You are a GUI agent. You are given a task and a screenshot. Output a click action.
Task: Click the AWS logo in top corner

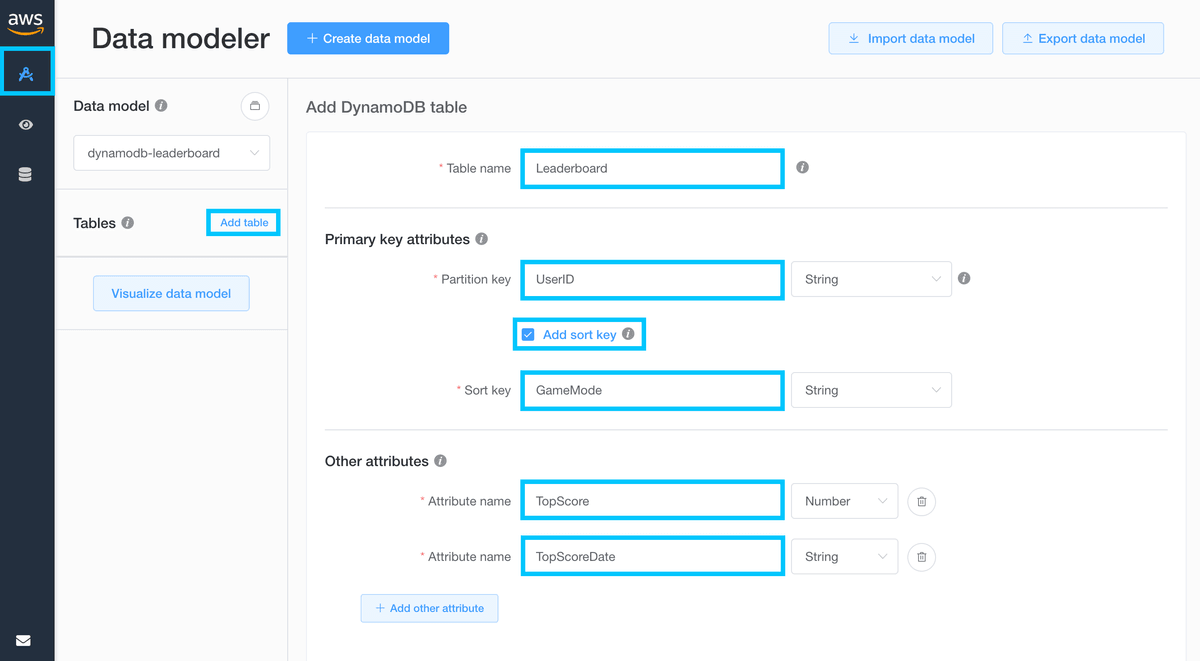(x=25, y=22)
